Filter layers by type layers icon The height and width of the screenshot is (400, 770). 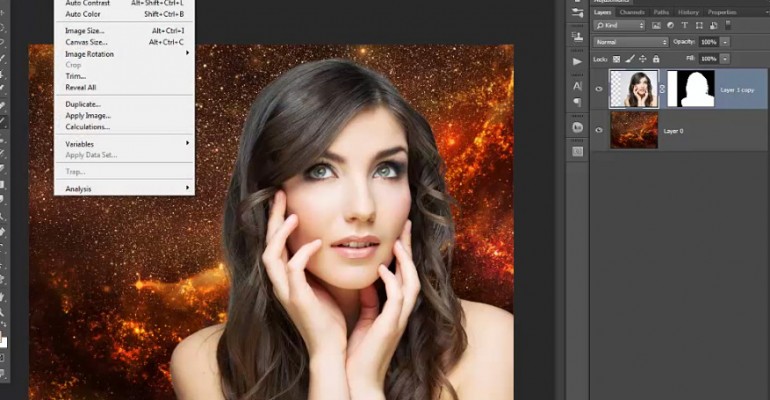pos(685,26)
